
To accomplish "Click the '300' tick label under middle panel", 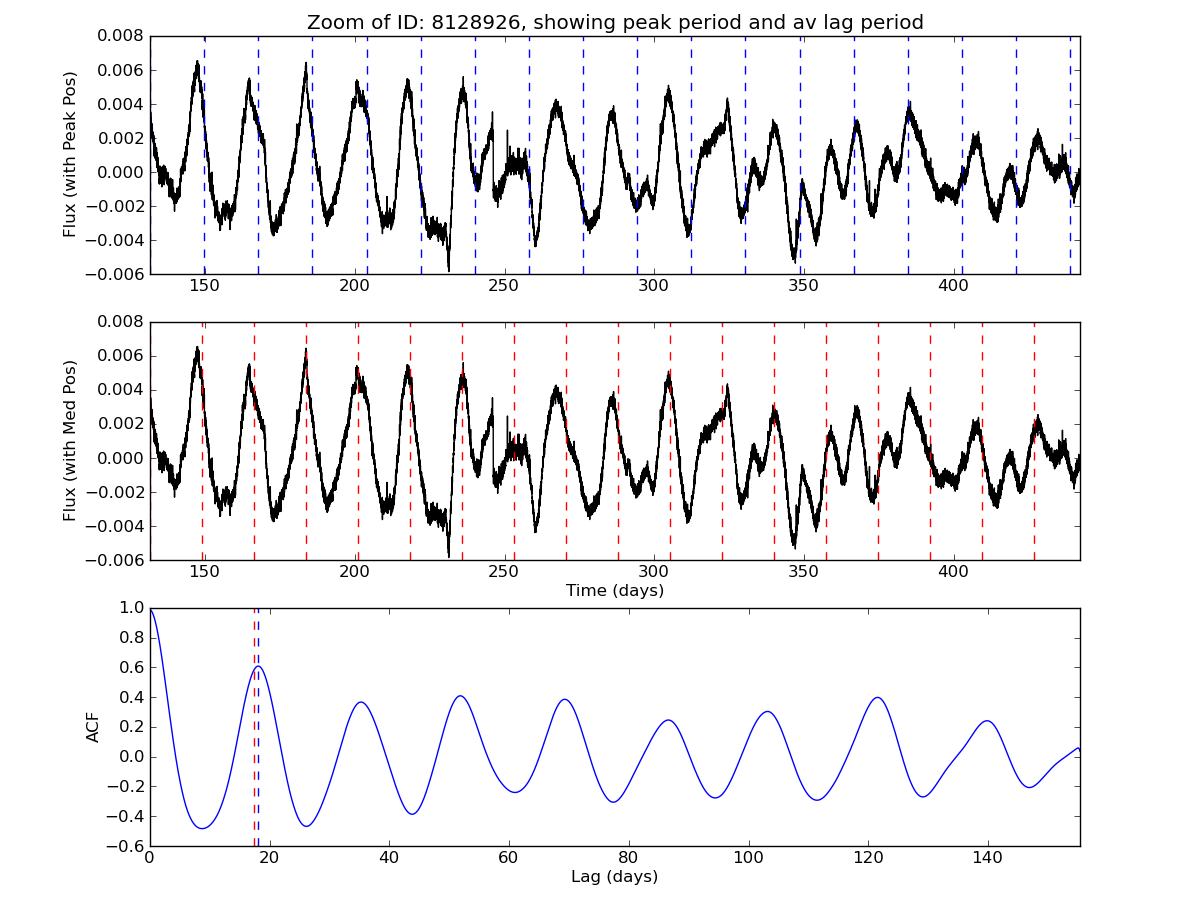I will click(x=653, y=571).
